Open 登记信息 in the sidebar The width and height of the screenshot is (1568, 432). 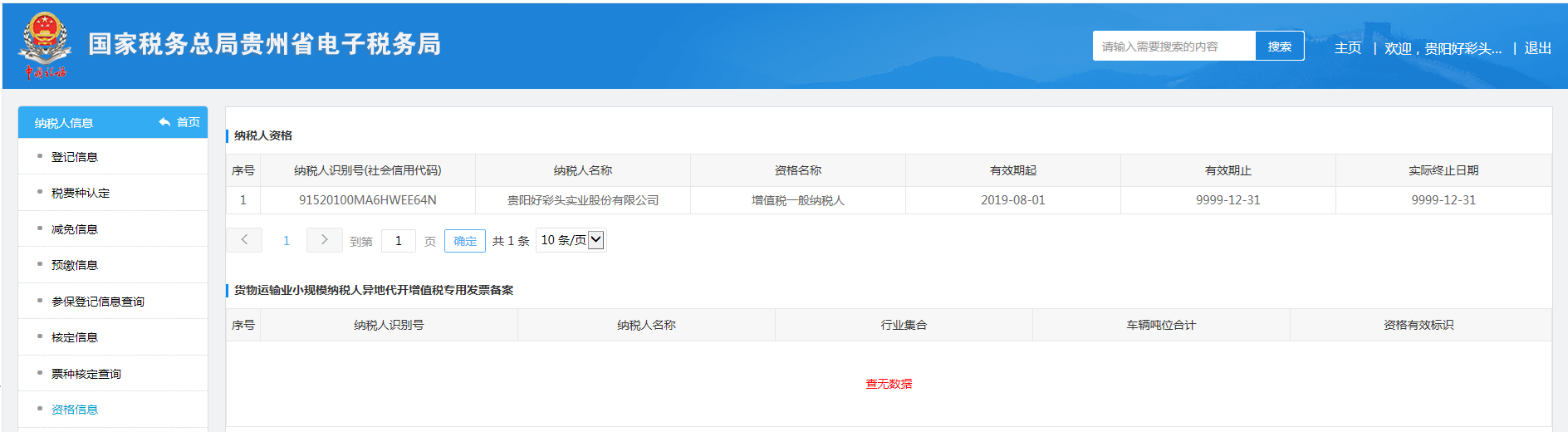(75, 157)
